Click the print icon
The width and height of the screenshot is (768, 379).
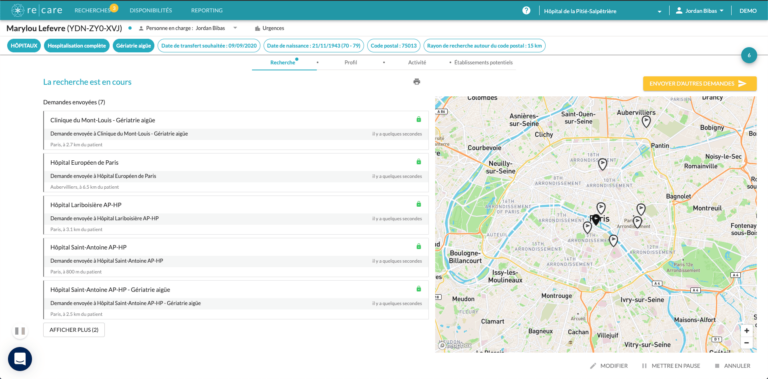[416, 82]
